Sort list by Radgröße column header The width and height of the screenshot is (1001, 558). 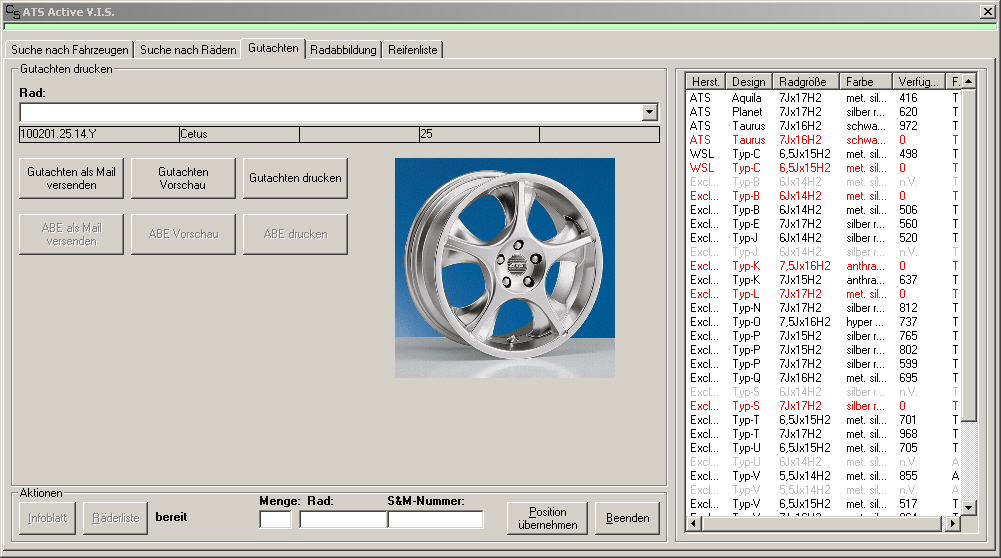point(806,82)
